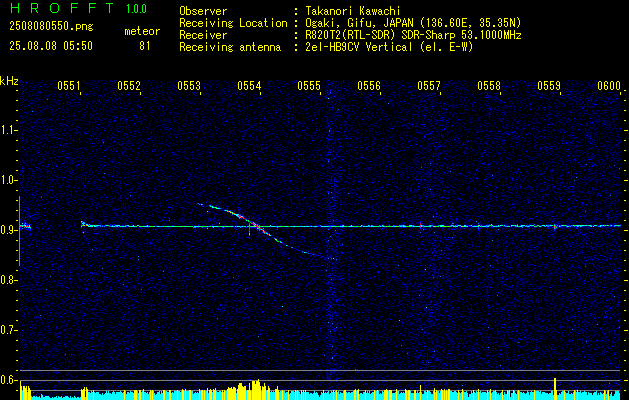This screenshot has height=400, width=629.
Task: Click the 0555 time marker
Action: click(309, 85)
